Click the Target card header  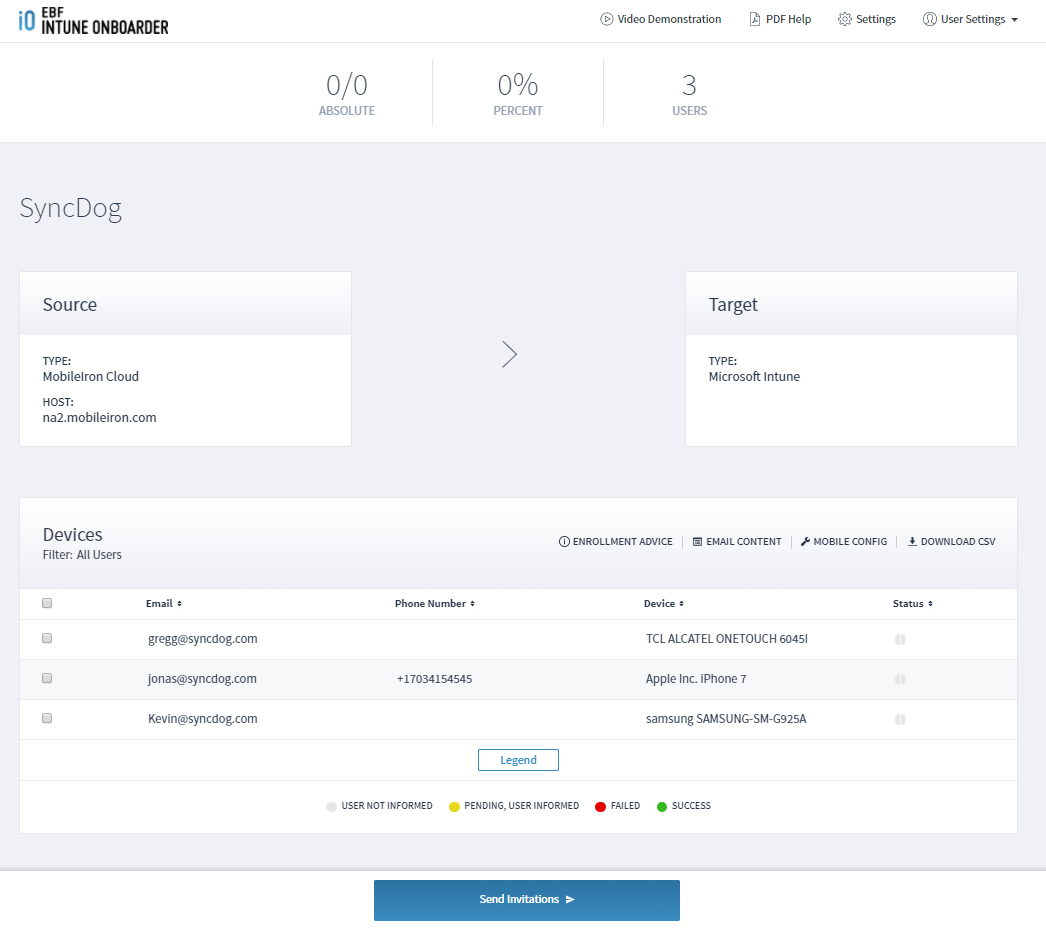point(851,304)
